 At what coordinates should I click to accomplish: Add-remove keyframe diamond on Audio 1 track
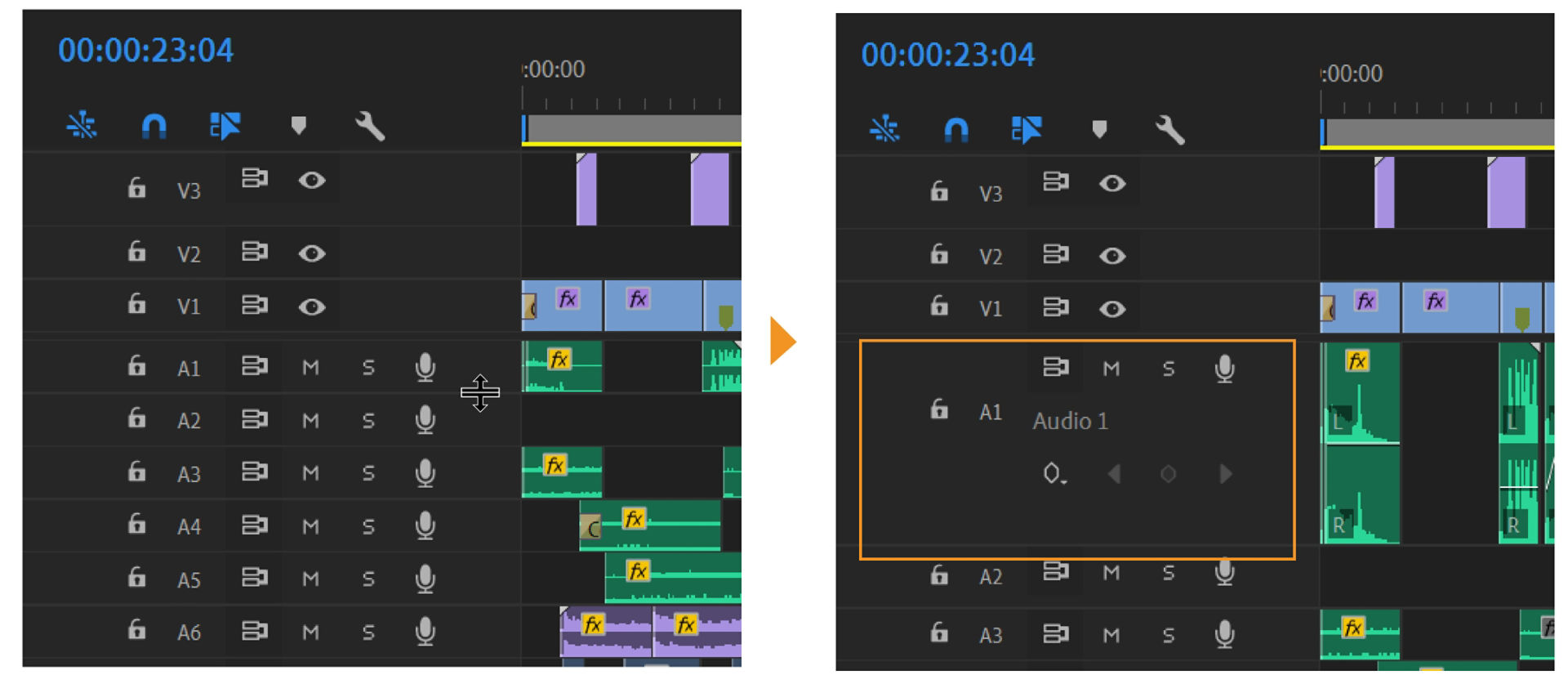click(1169, 474)
